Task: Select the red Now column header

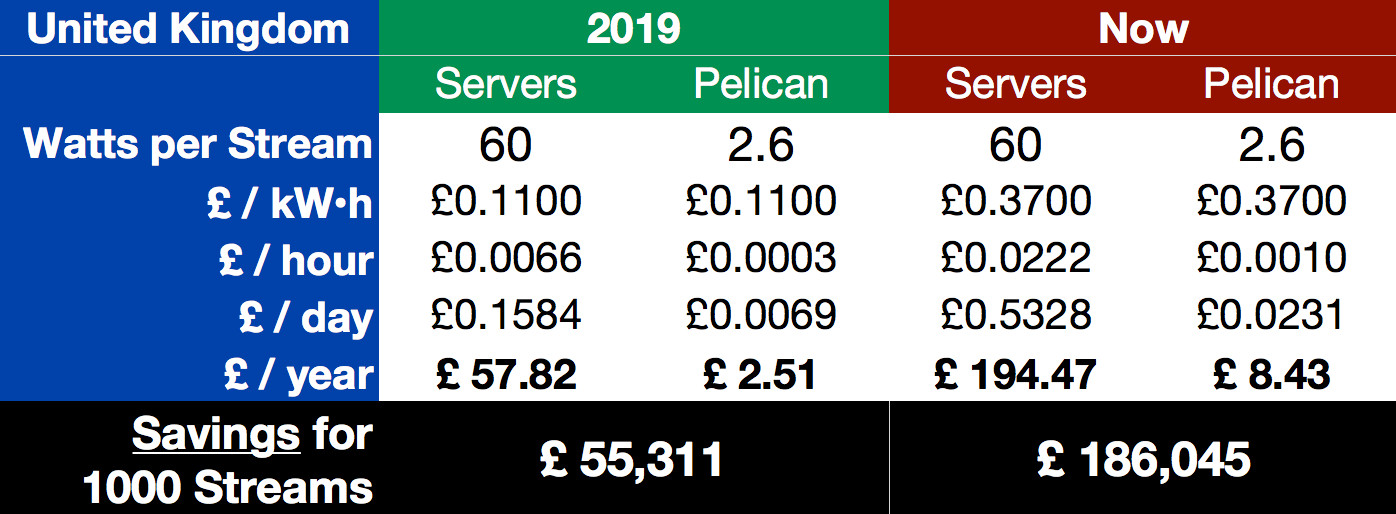Action: 1142,28
